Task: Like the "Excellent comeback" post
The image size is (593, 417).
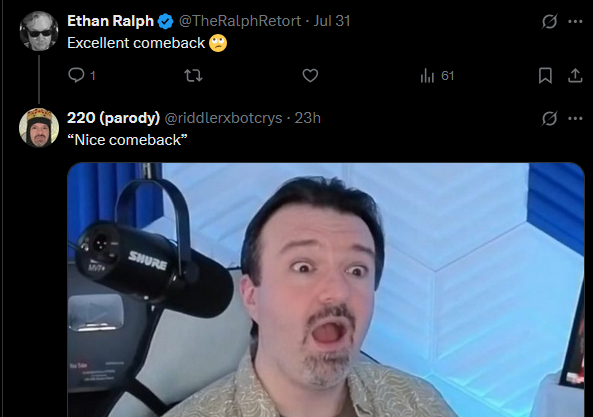Action: click(x=310, y=75)
